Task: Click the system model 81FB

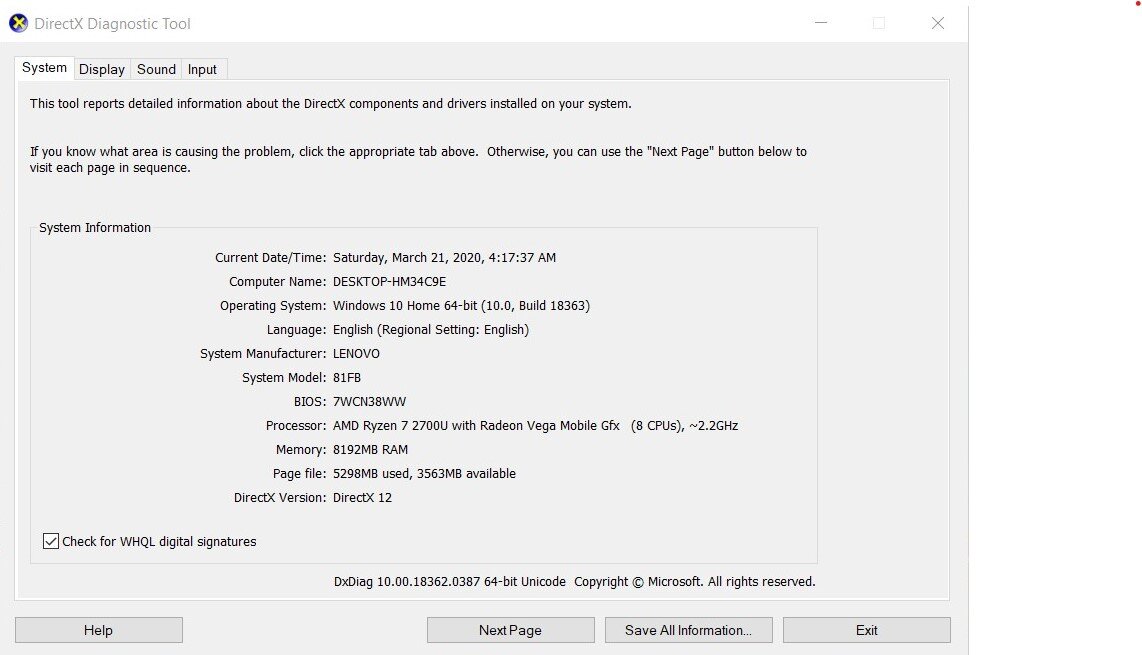Action: tap(347, 378)
